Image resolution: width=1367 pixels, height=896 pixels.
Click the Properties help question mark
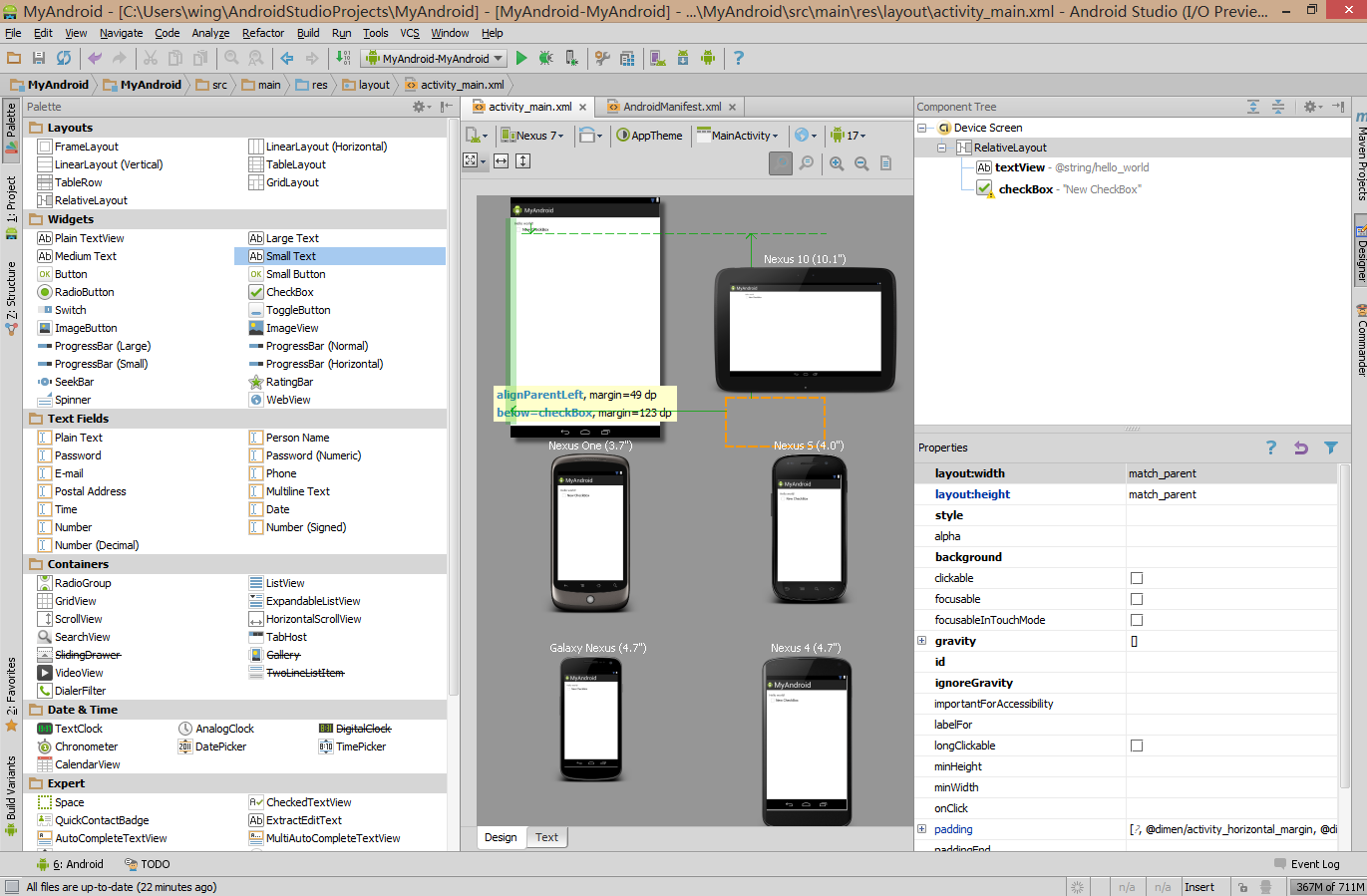click(1271, 448)
